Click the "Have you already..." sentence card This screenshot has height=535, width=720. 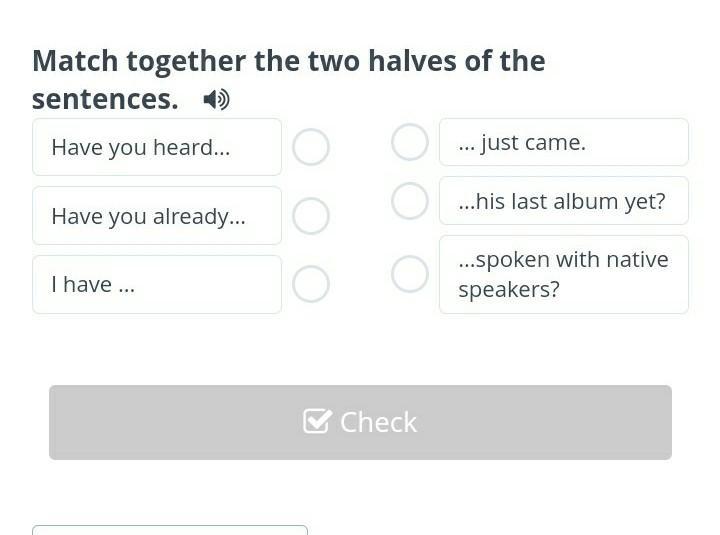pyautogui.click(x=157, y=216)
